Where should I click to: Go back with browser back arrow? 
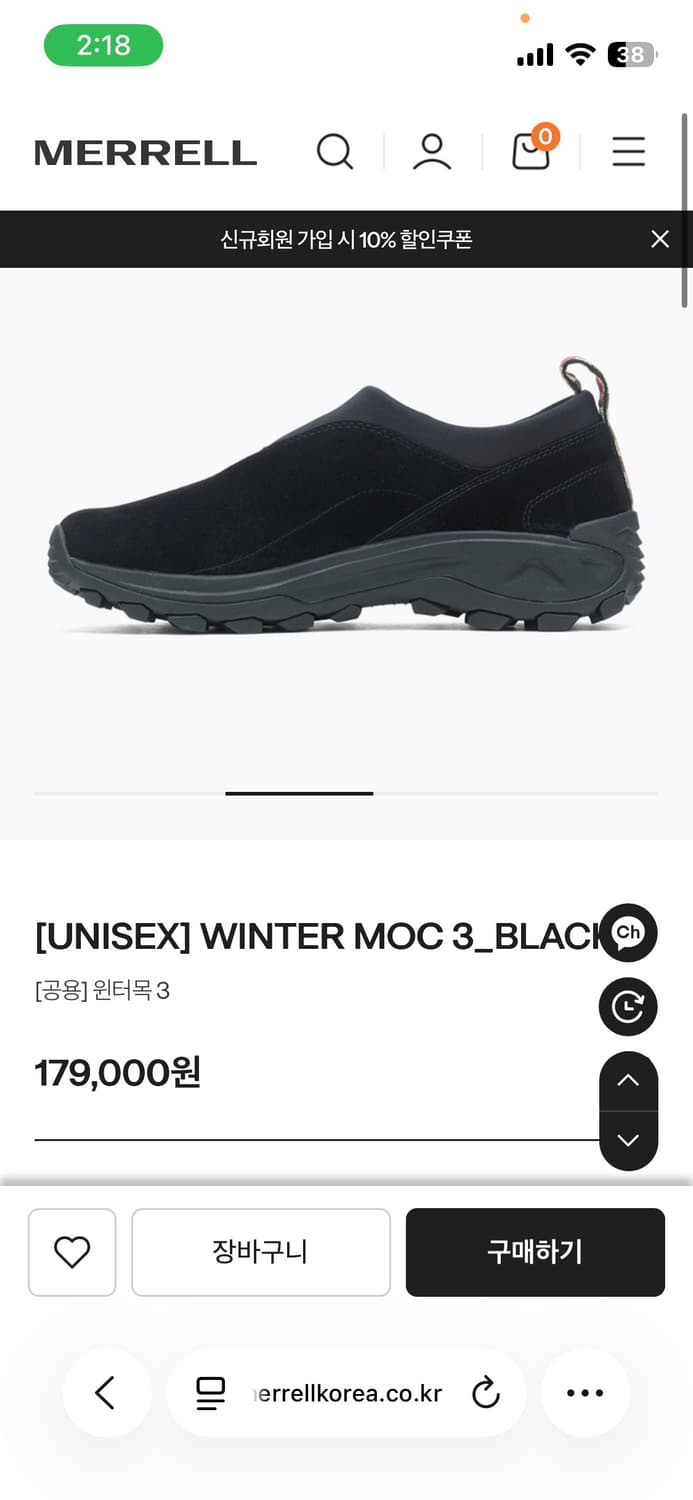[x=107, y=1393]
